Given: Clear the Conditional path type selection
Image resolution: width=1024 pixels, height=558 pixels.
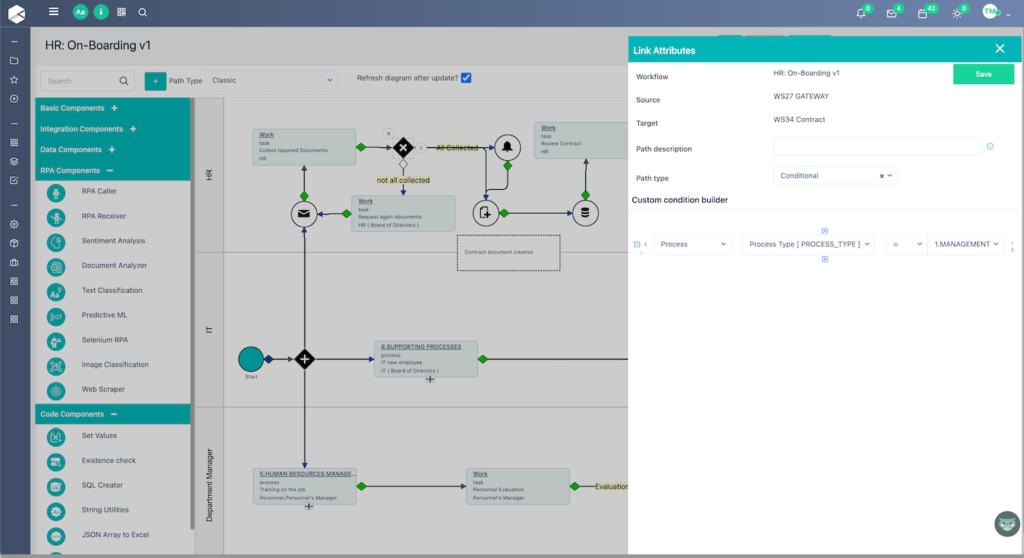Looking at the screenshot, I should (881, 176).
